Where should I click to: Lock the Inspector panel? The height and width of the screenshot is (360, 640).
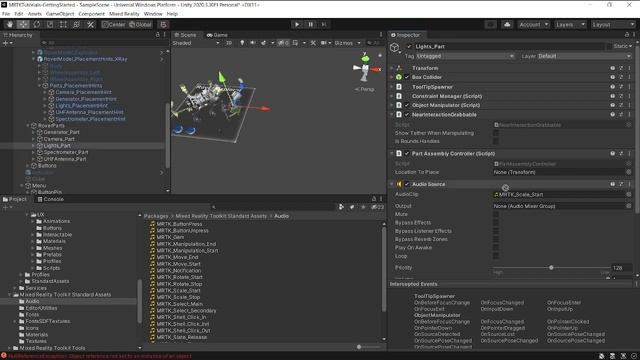coord(627,35)
